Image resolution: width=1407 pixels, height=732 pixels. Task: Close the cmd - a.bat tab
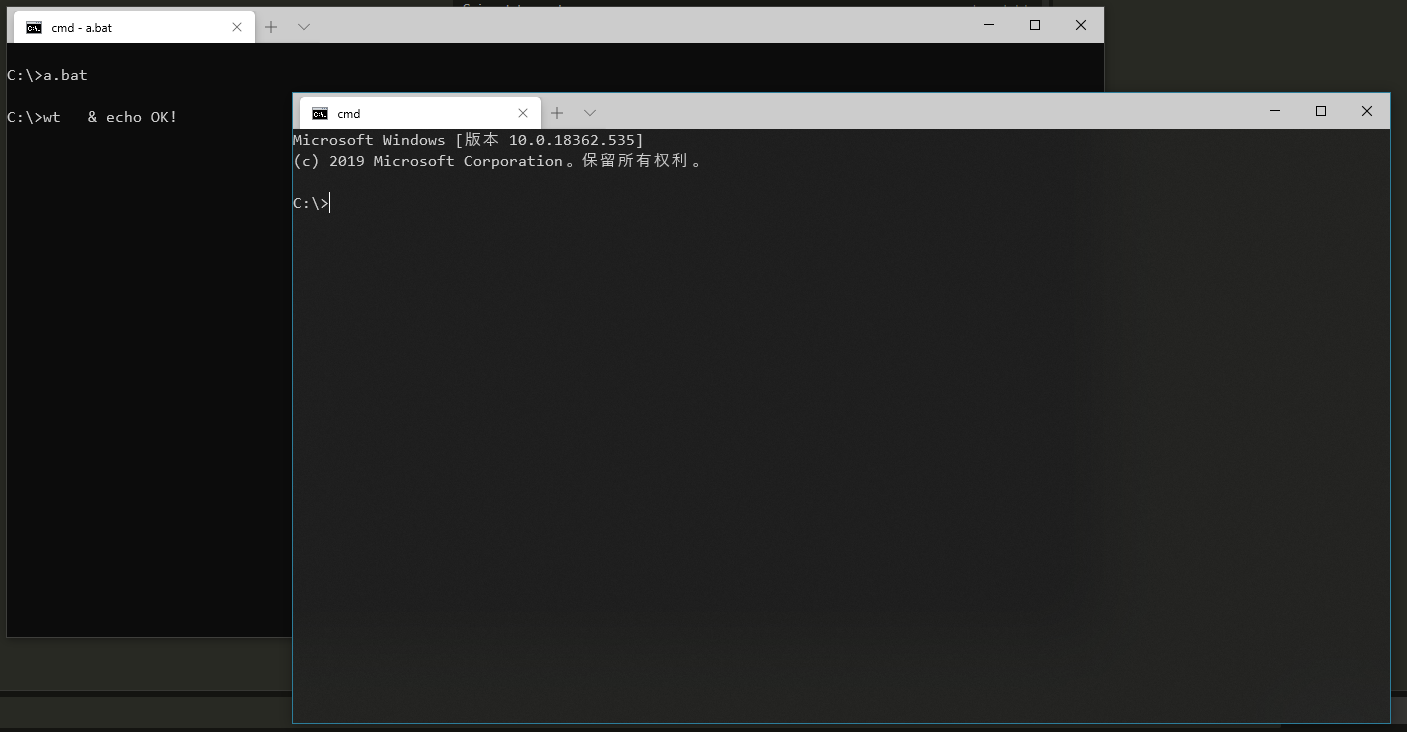(x=237, y=27)
